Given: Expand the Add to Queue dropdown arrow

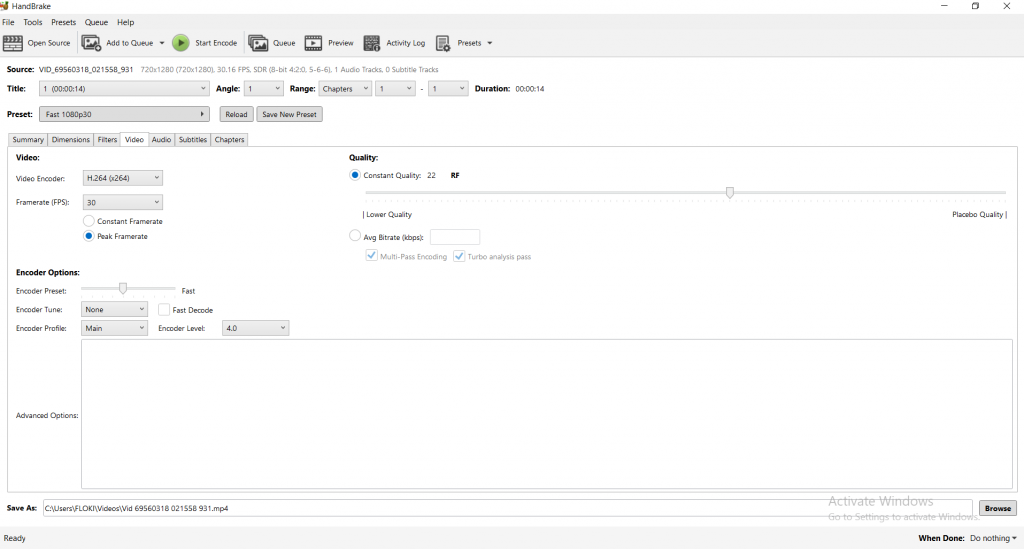Looking at the screenshot, I should click(x=162, y=43).
